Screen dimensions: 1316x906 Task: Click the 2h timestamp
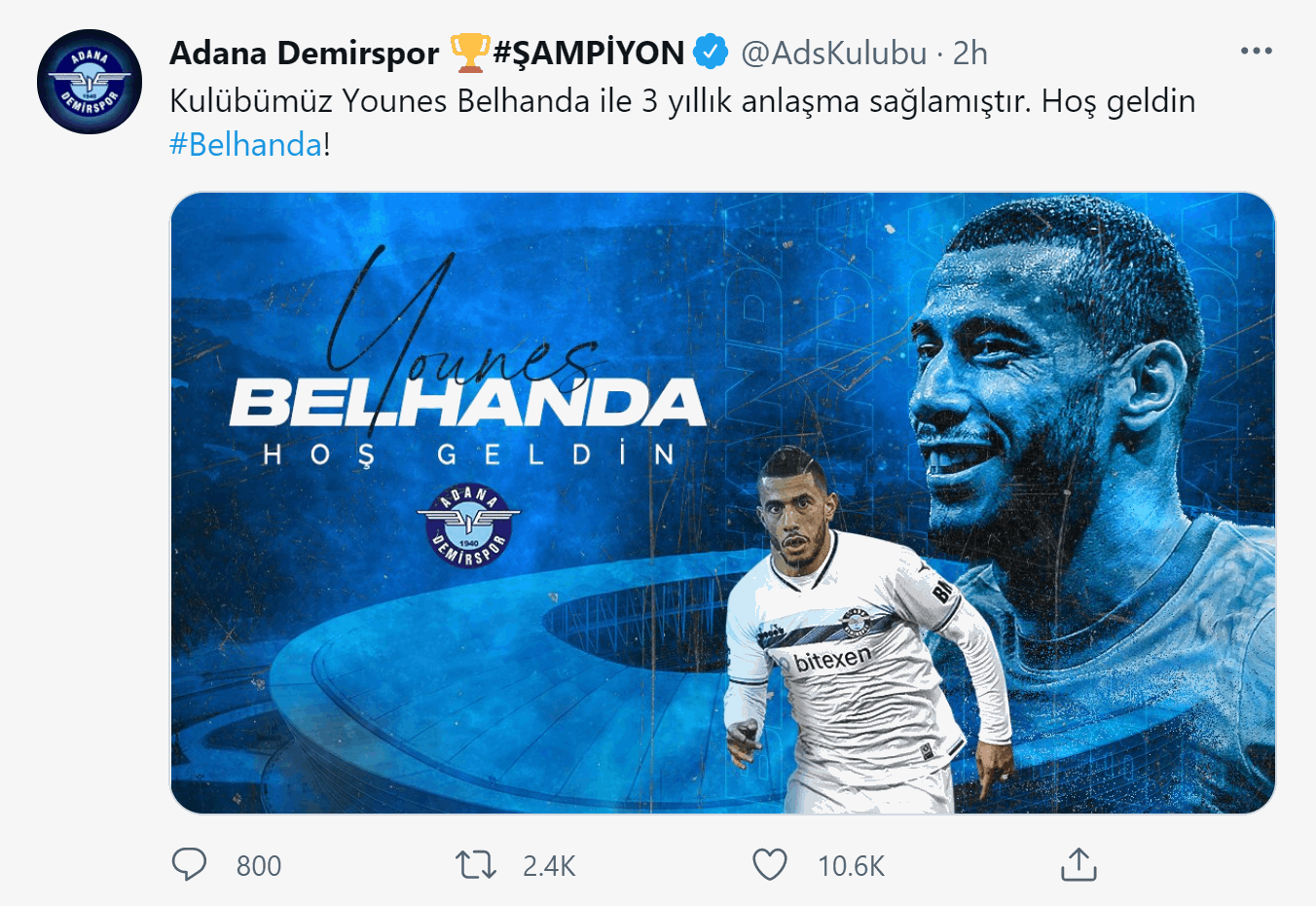click(969, 53)
